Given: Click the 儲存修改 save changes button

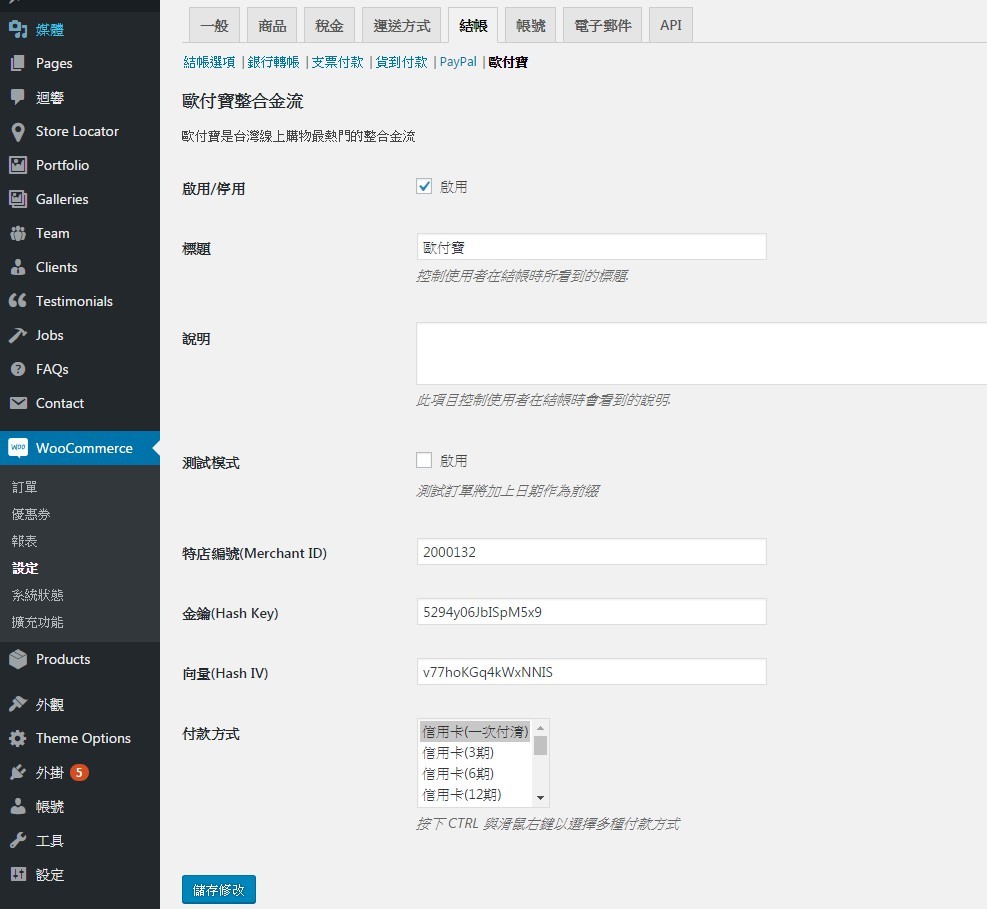Looking at the screenshot, I should [x=218, y=889].
